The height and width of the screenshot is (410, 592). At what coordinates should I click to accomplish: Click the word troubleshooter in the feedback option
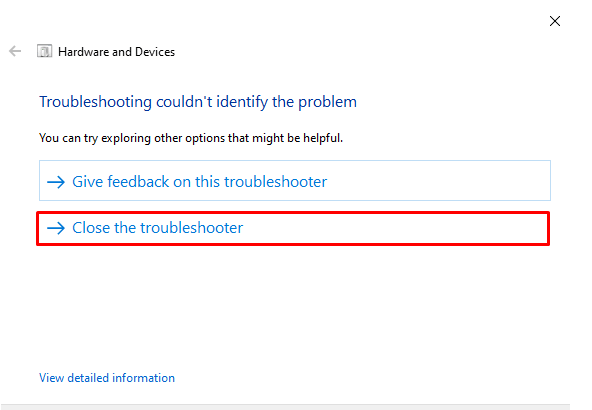tap(275, 182)
